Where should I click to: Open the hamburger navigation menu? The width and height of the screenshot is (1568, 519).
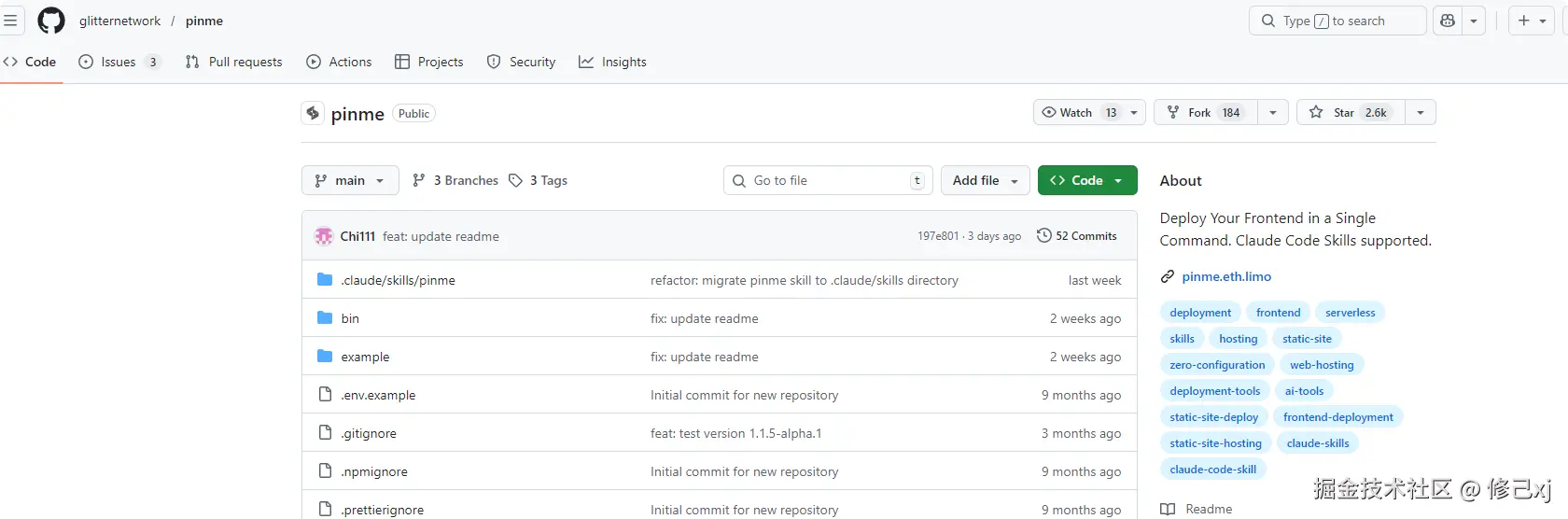[10, 21]
